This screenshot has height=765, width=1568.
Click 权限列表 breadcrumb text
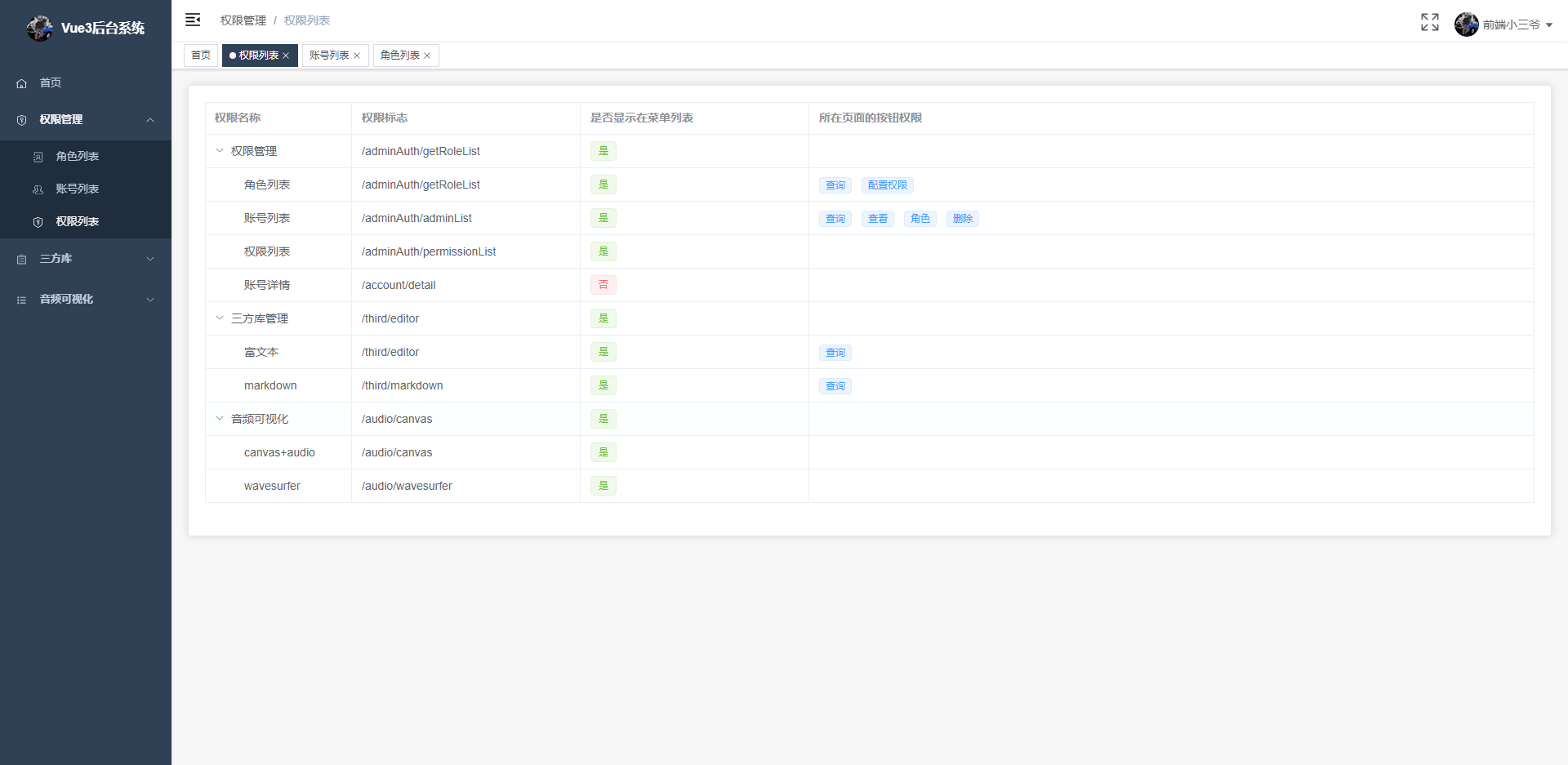[x=307, y=20]
